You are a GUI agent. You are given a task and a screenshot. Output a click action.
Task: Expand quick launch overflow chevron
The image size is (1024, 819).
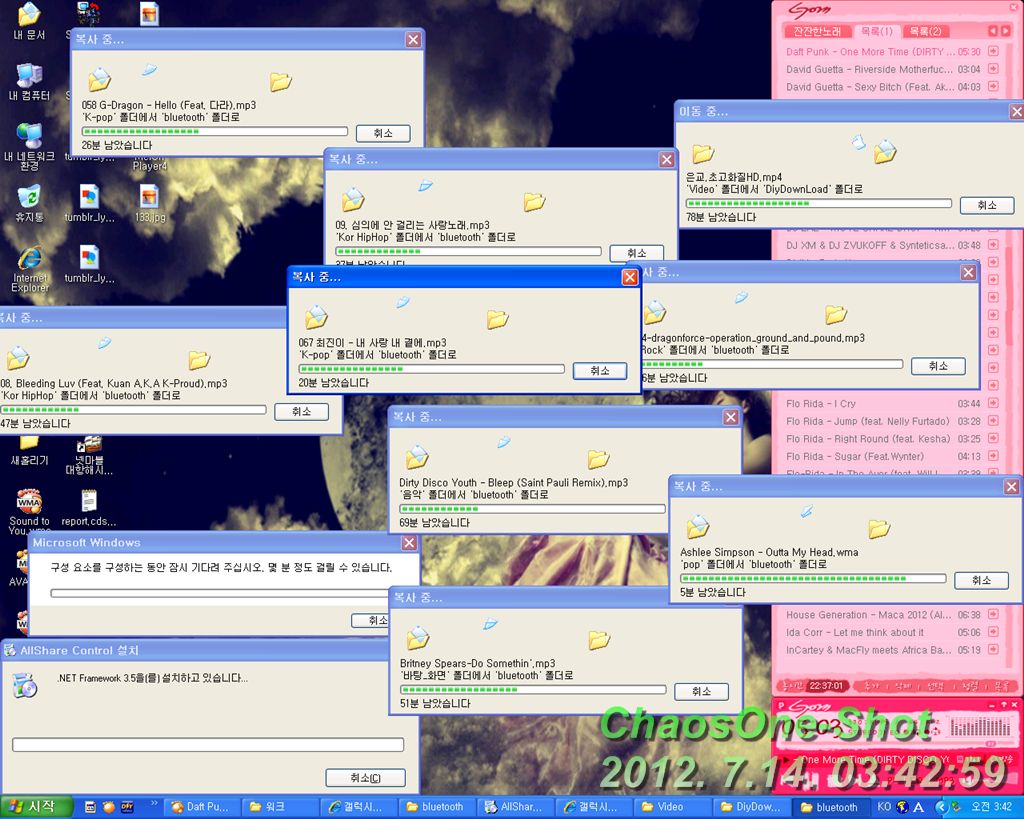(x=154, y=803)
